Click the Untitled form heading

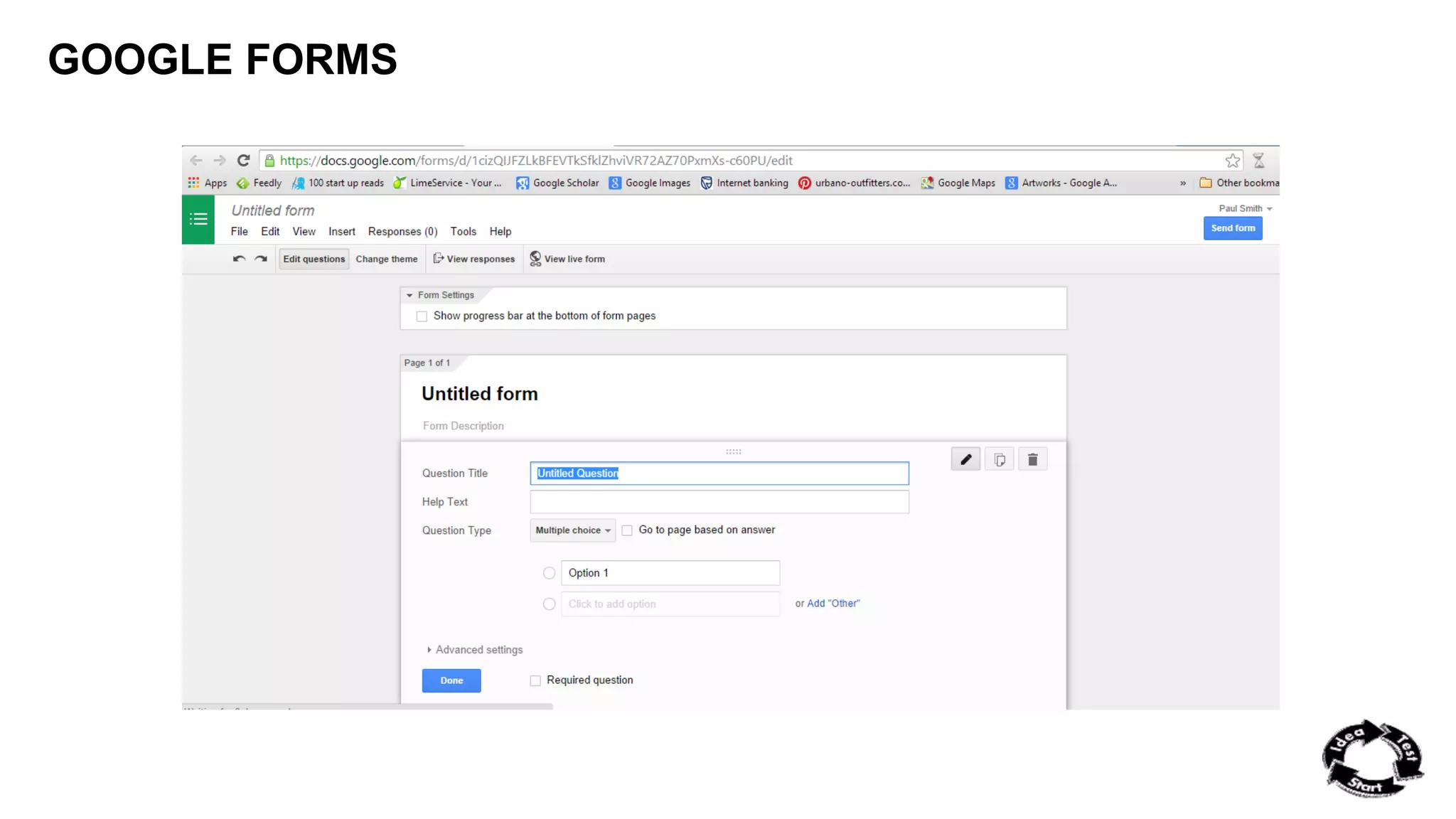(480, 394)
